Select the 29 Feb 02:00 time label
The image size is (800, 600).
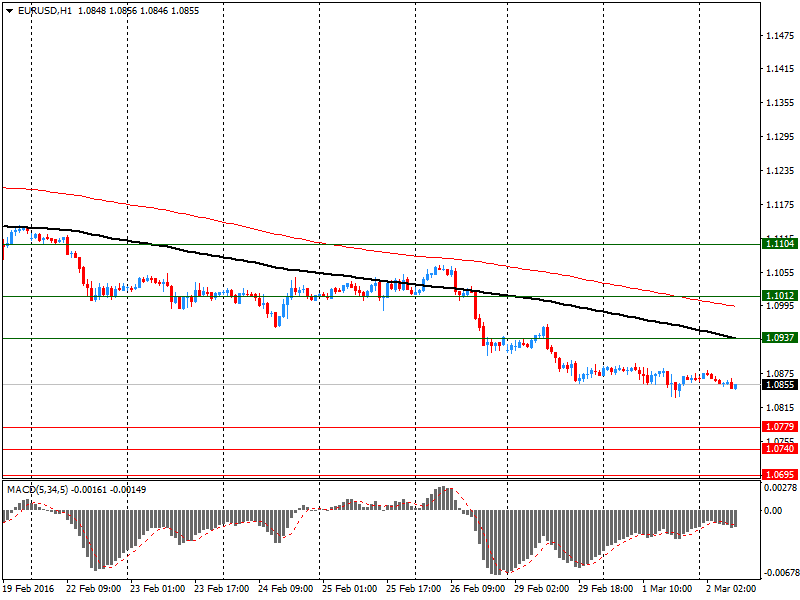[x=542, y=589]
